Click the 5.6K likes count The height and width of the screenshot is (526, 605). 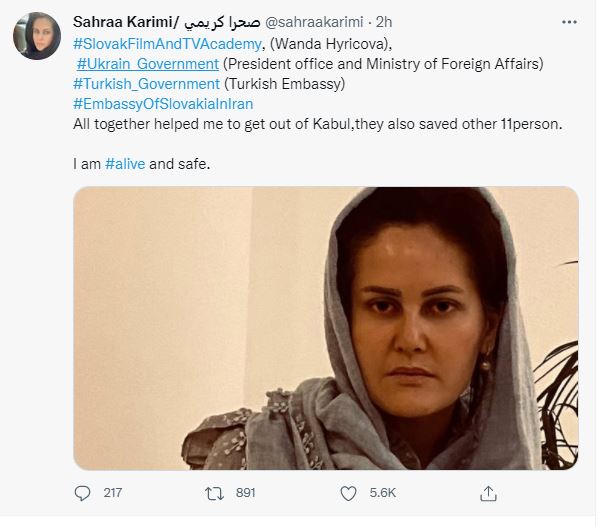click(x=382, y=493)
